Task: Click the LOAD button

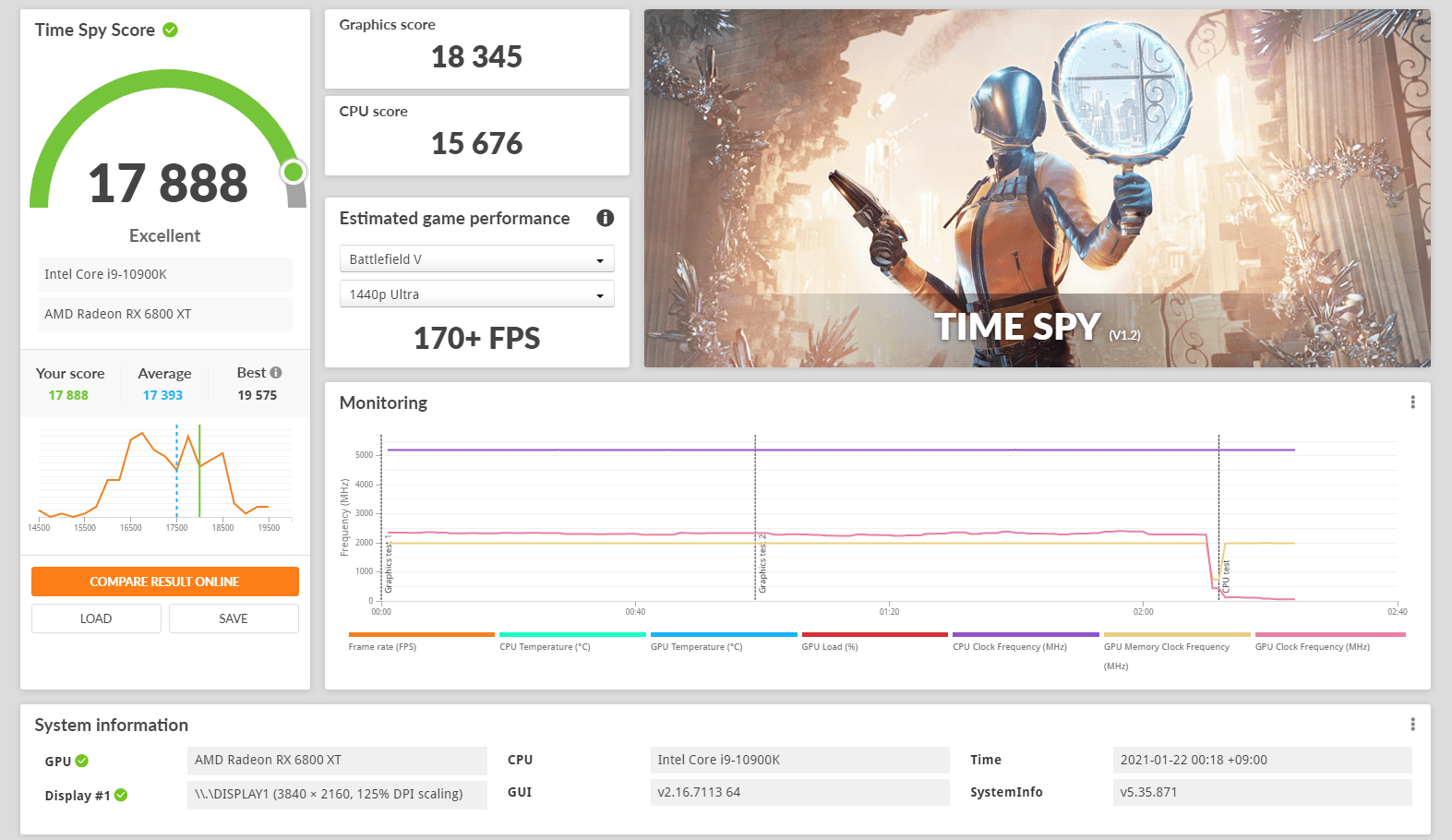Action: [96, 618]
